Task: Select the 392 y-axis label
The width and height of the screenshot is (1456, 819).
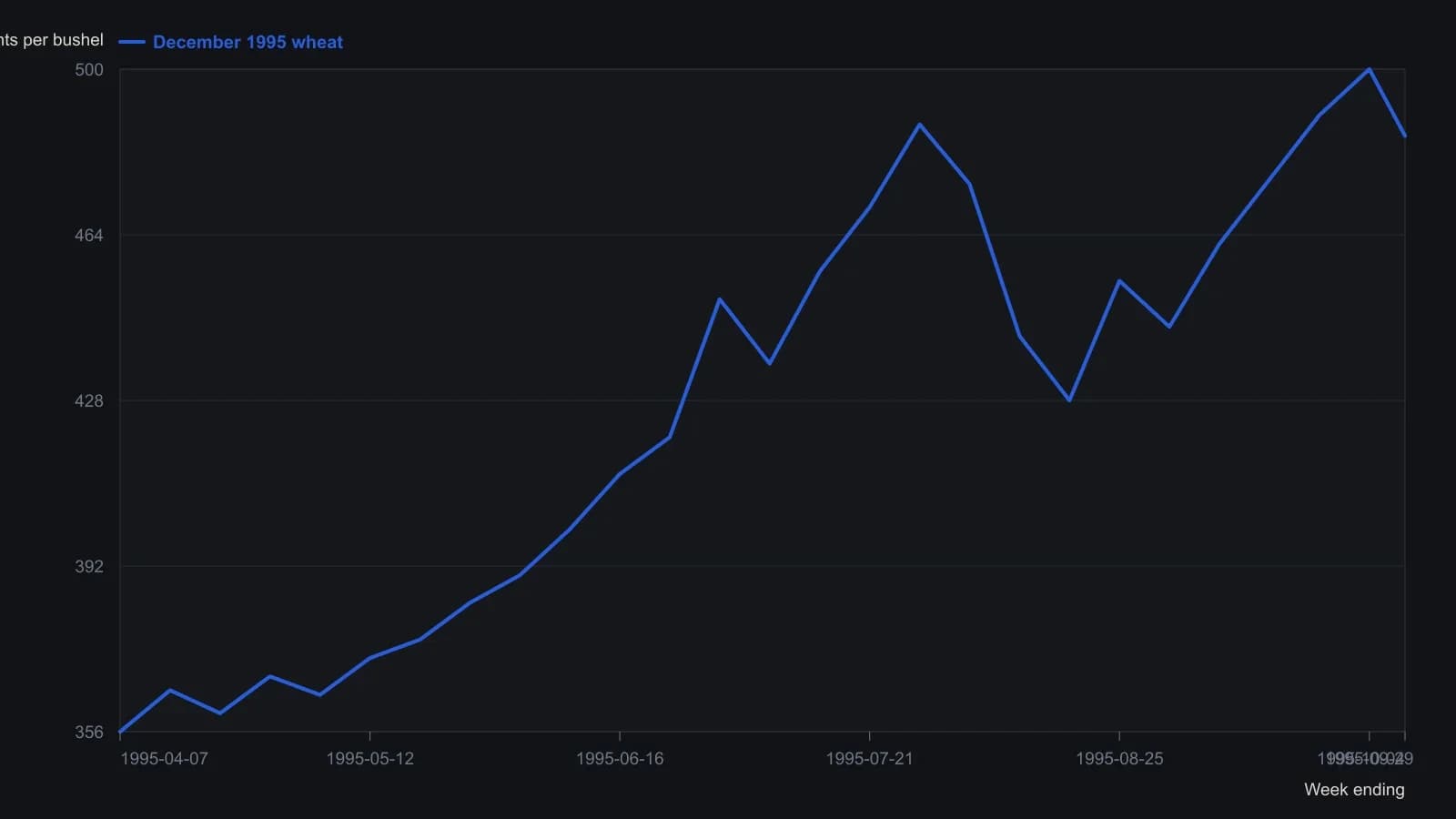Action: click(89, 567)
